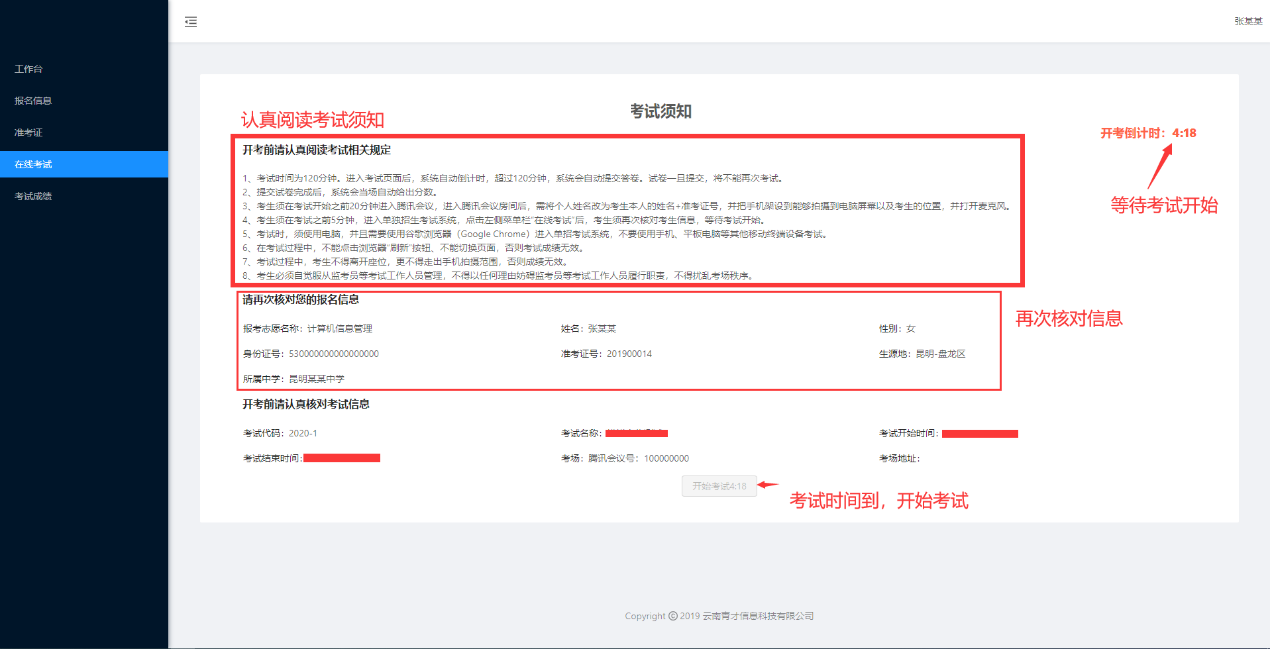
Task: Click the 身份证号 number value
Action: (x=333, y=354)
